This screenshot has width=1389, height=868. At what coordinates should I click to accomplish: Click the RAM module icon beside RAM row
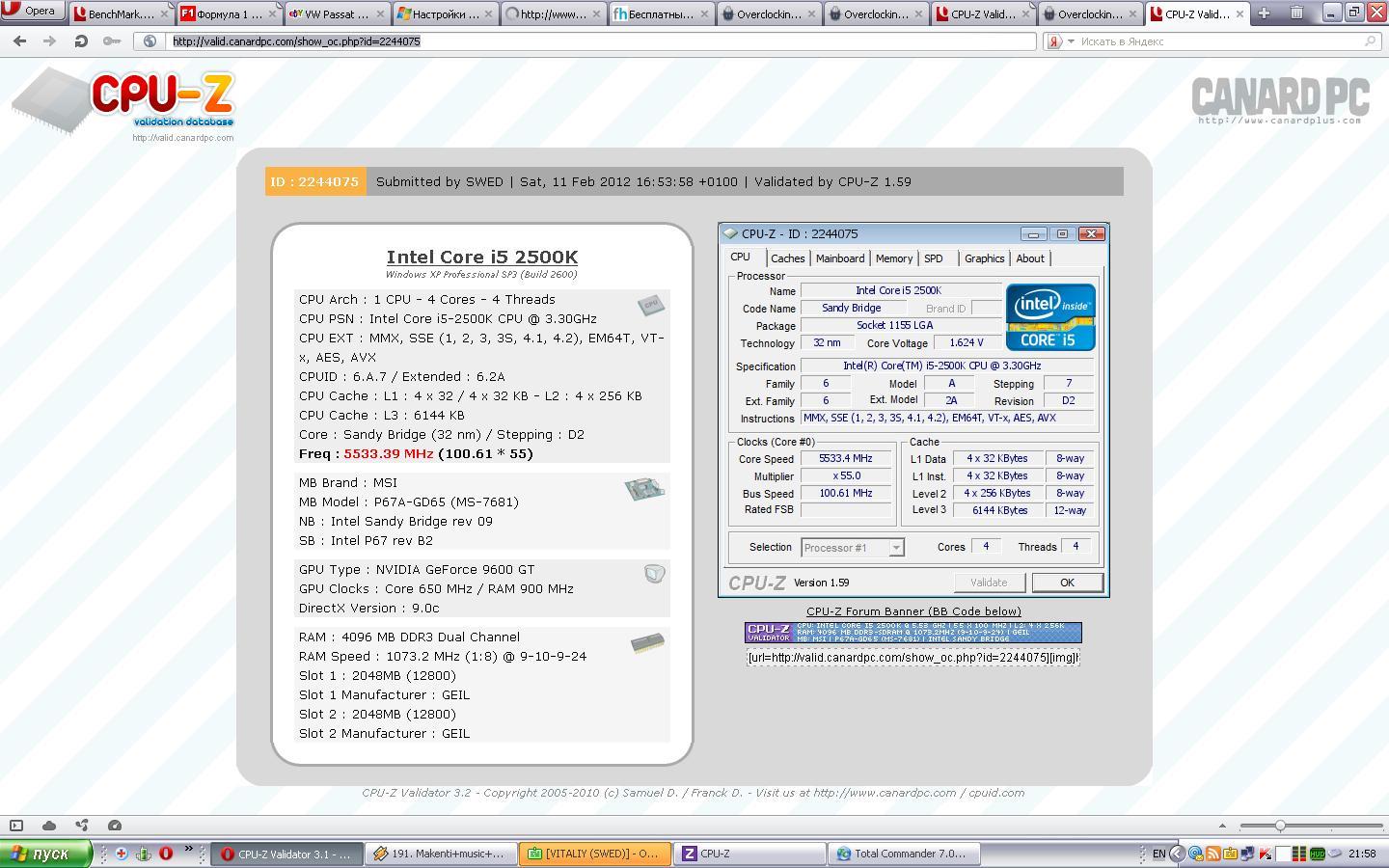(x=648, y=643)
